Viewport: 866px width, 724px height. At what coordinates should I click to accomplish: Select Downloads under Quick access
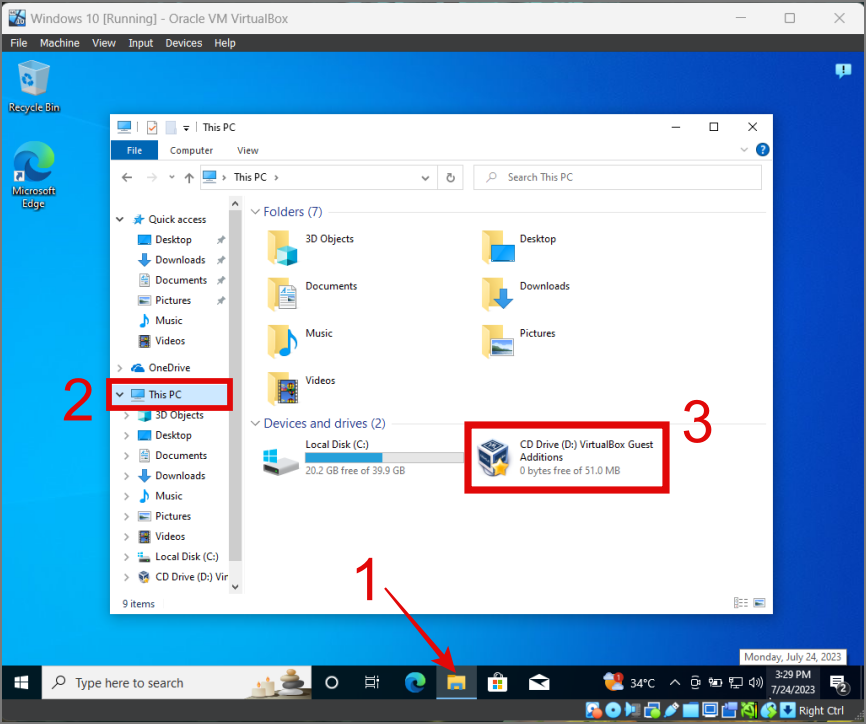click(180, 260)
